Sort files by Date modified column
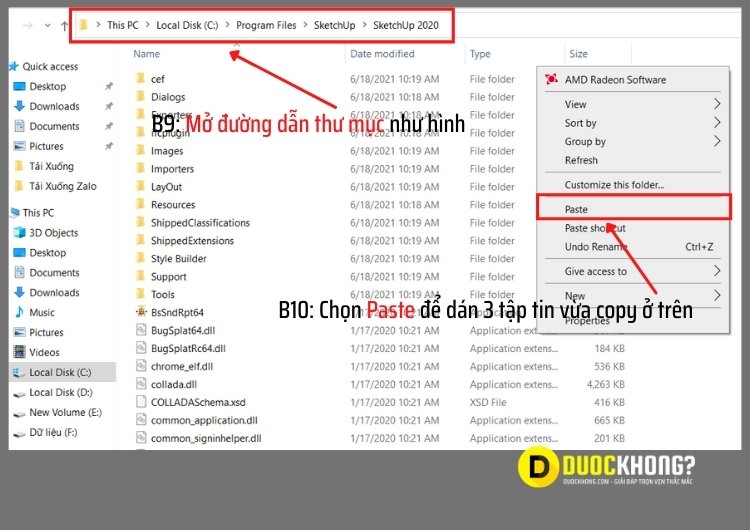The image size is (750, 530). click(x=382, y=54)
